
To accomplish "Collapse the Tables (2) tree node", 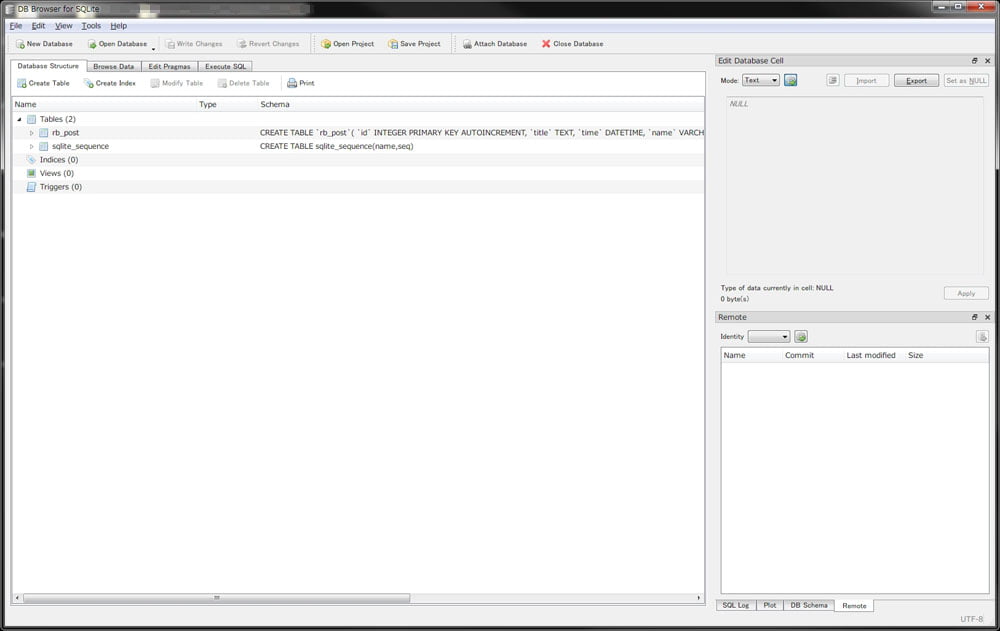I will pos(19,119).
